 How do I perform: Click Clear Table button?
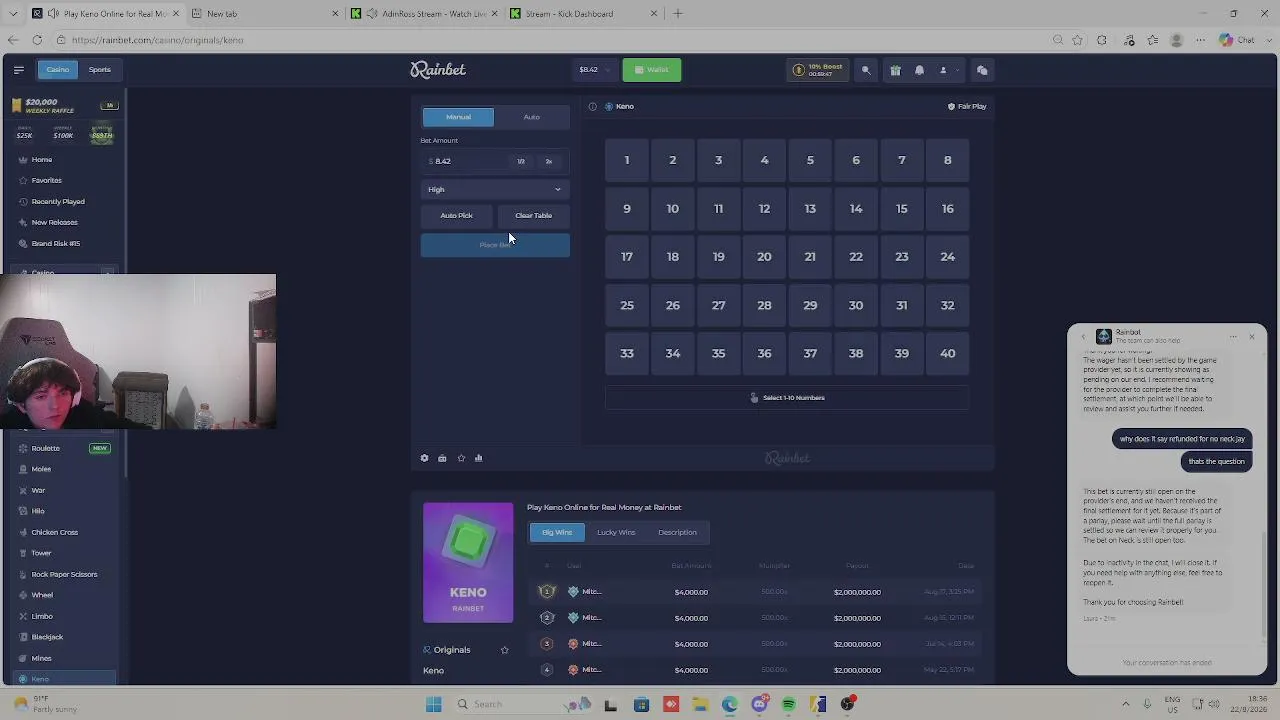coord(533,215)
